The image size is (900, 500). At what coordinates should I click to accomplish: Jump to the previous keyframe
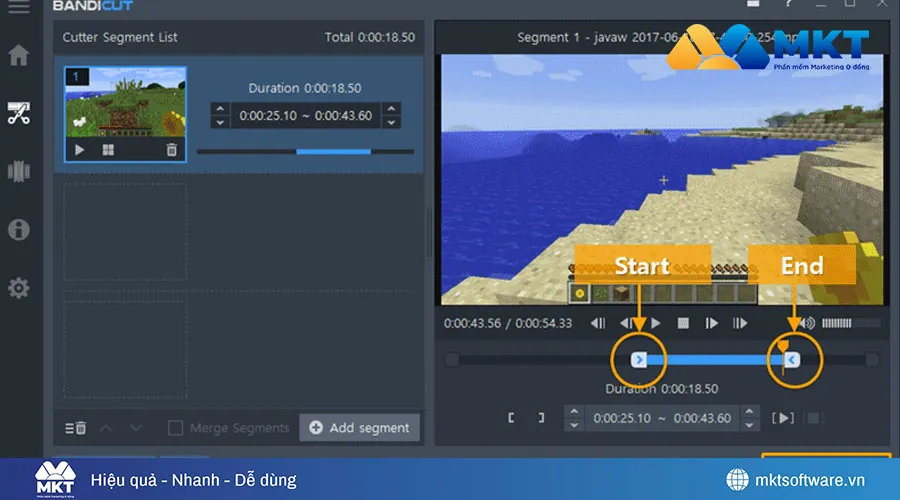[598, 323]
